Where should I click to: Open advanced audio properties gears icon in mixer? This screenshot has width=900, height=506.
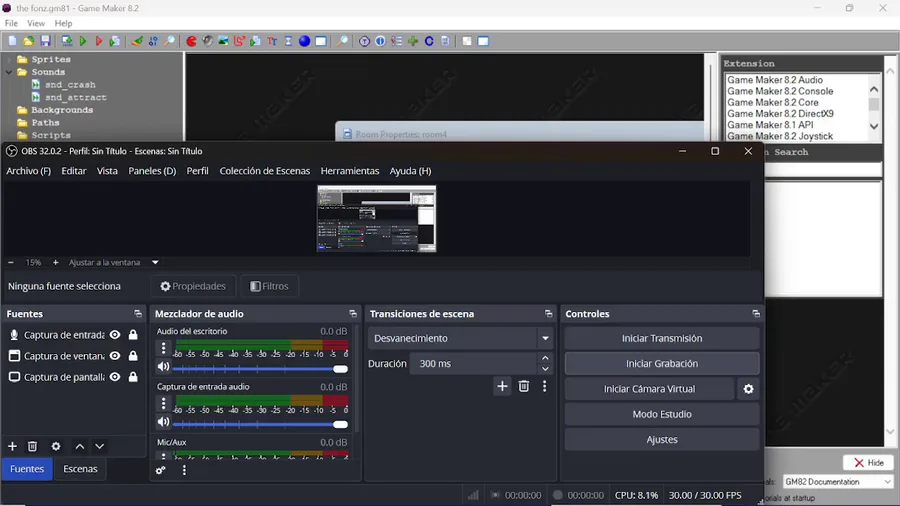tap(161, 470)
